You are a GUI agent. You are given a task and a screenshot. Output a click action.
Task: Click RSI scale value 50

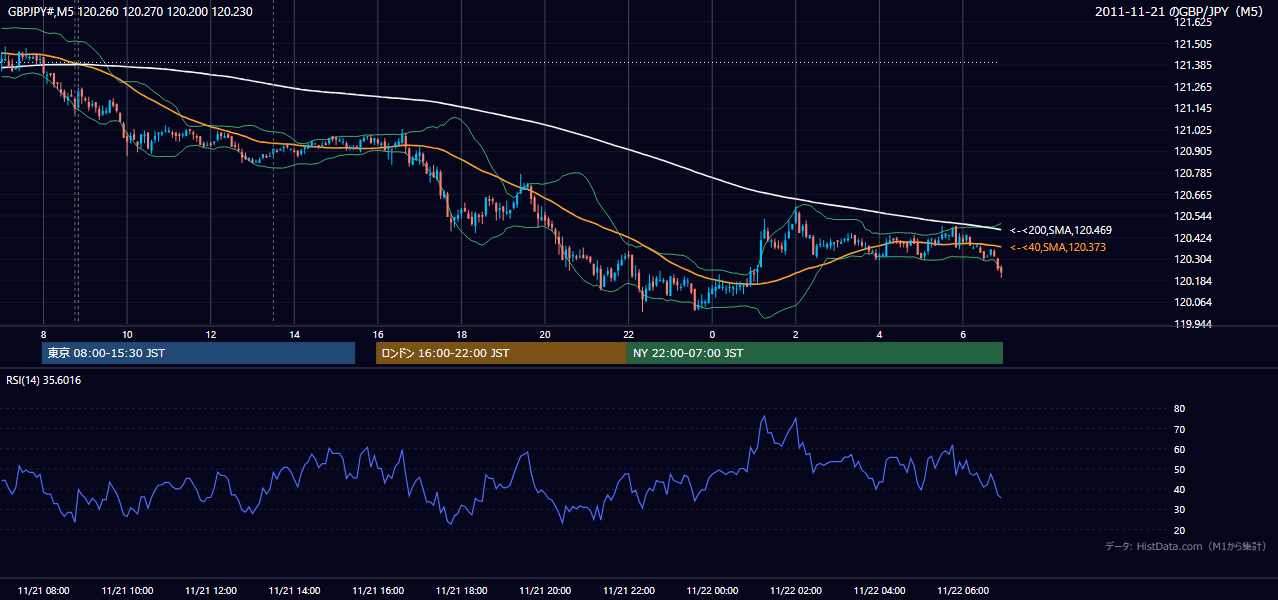click(1180, 469)
